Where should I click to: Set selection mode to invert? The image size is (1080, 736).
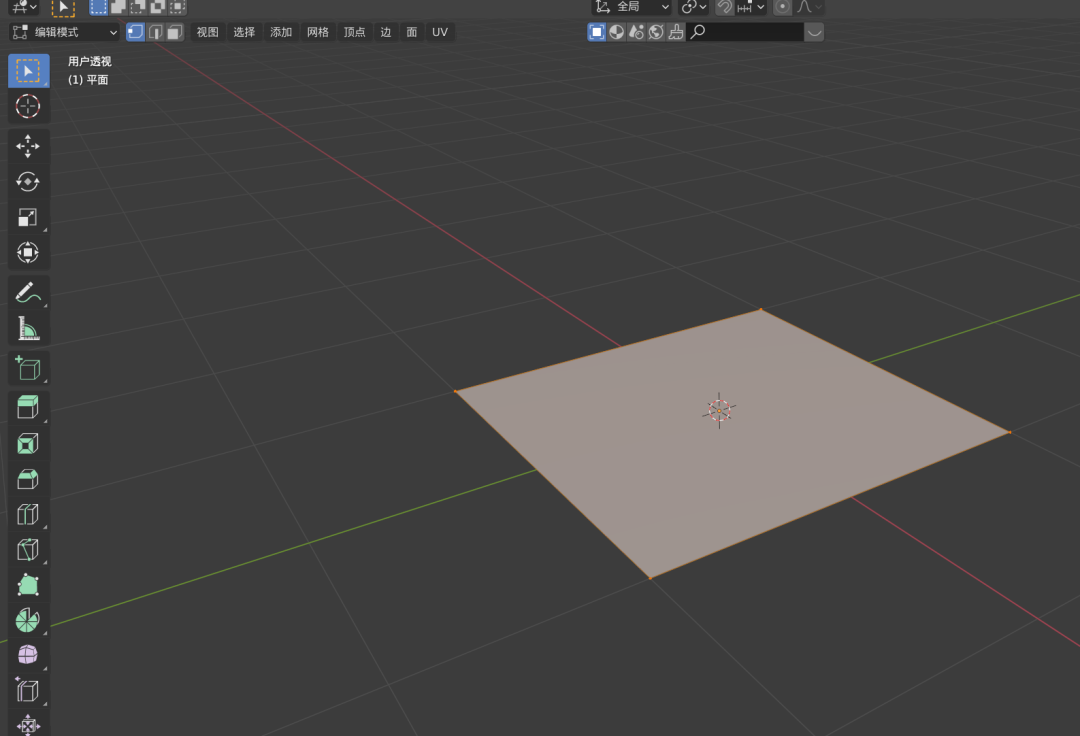coord(158,7)
